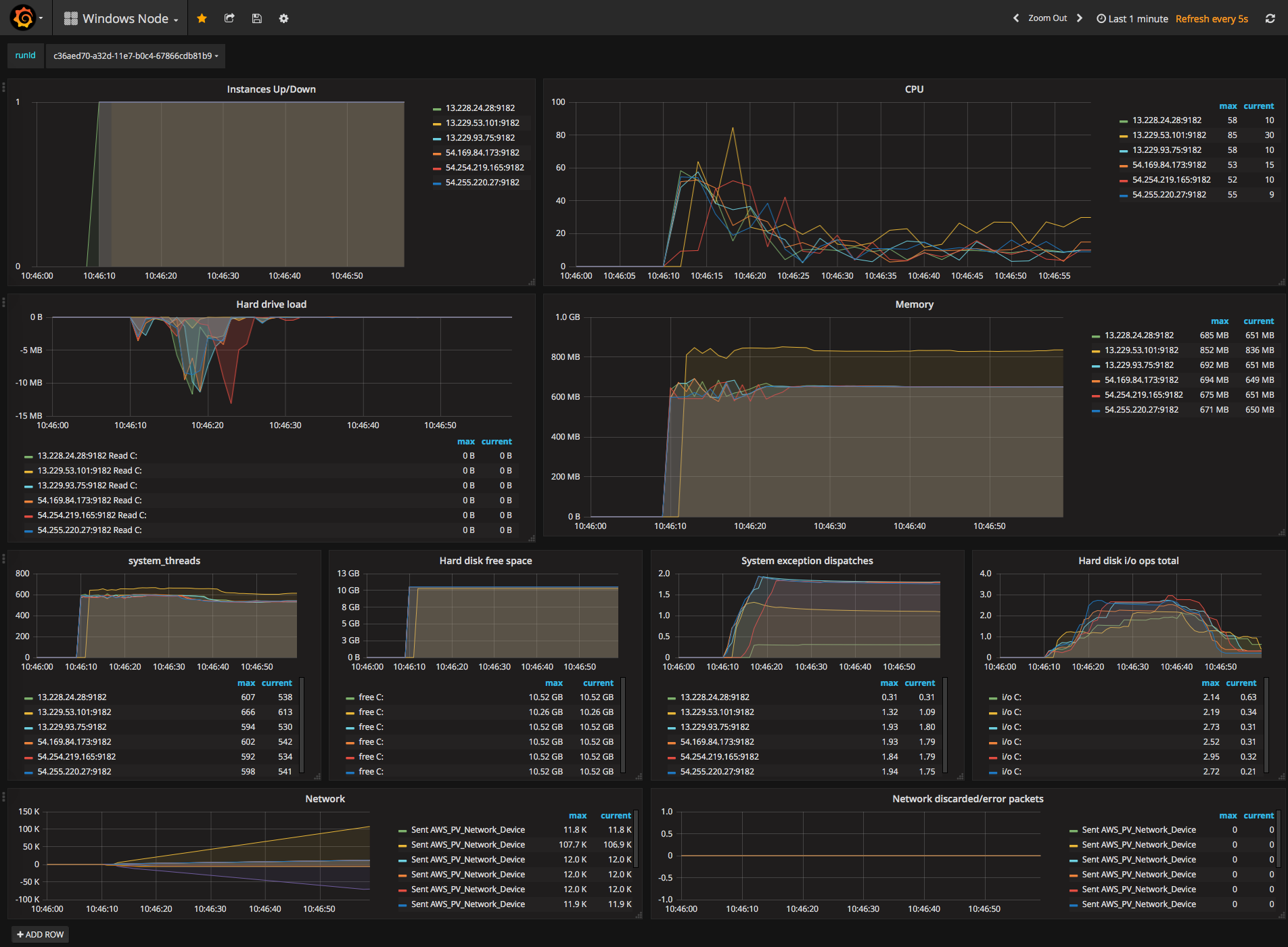The width and height of the screenshot is (1288, 947).
Task: Sort Memory legend by max column
Action: pos(1220,321)
